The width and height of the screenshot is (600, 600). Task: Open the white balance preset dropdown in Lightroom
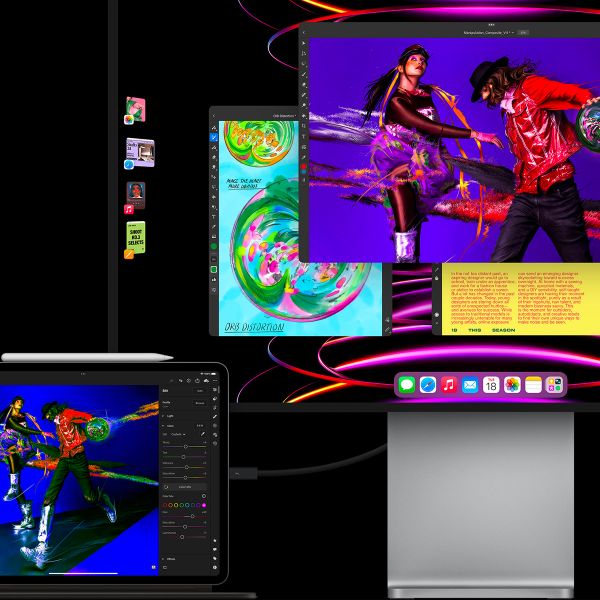(x=178, y=434)
